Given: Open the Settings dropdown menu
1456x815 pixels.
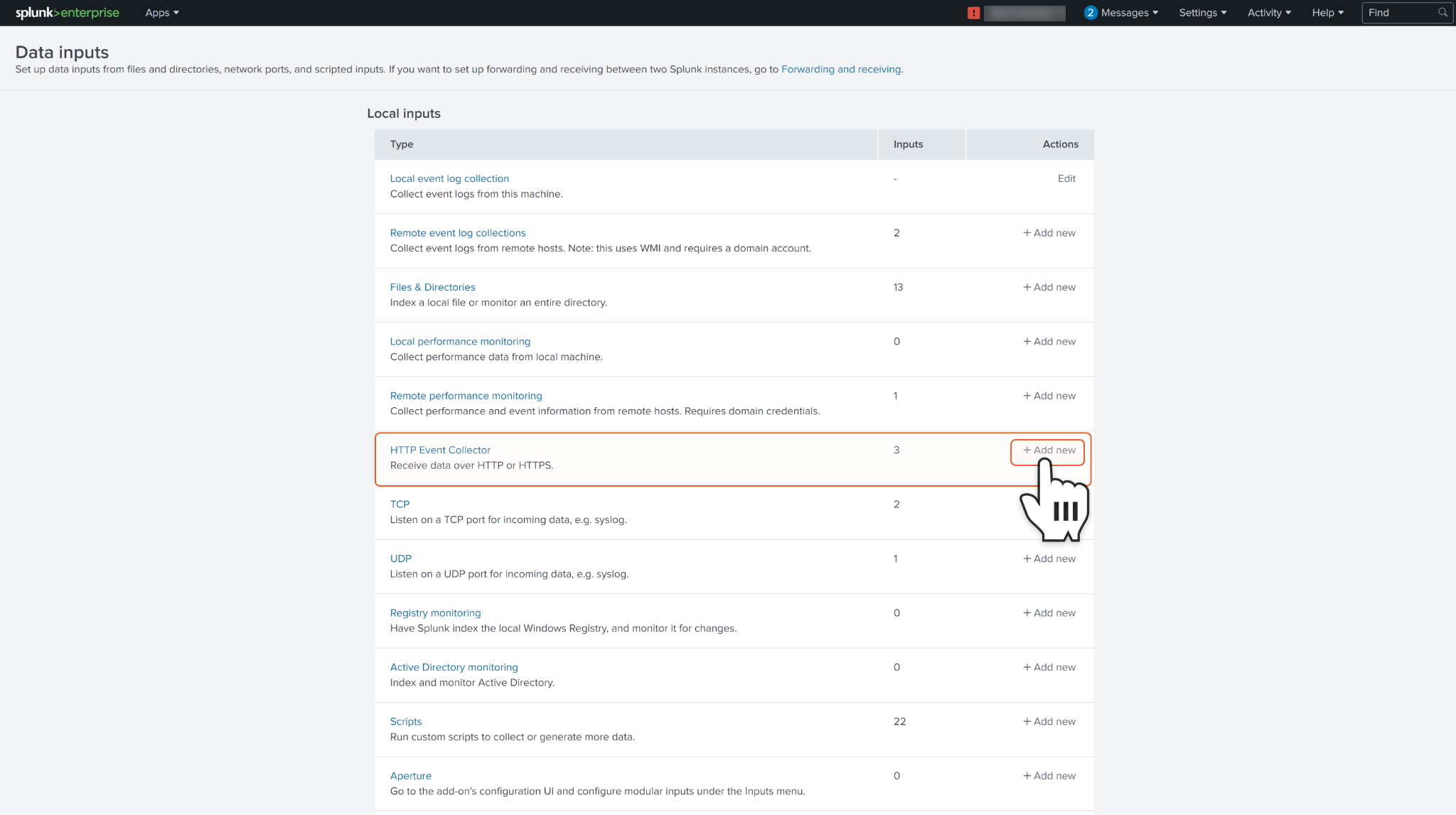Looking at the screenshot, I should click(1202, 13).
